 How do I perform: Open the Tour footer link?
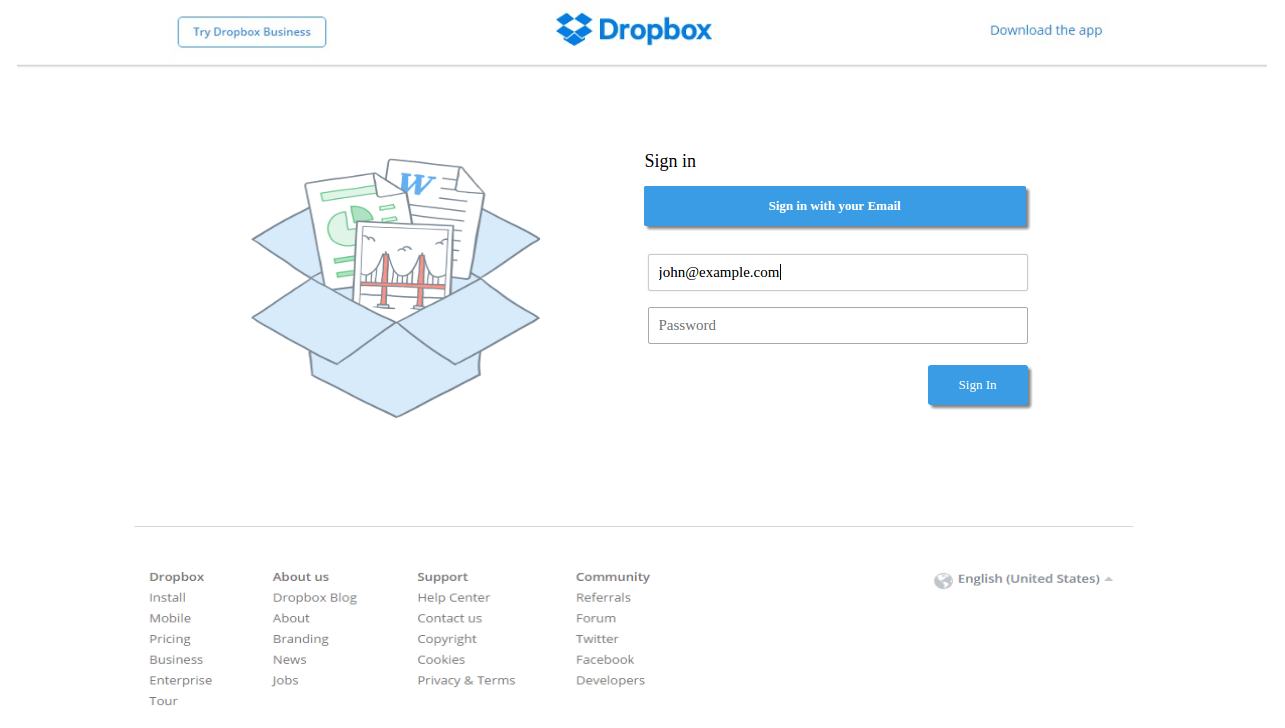[164, 701]
